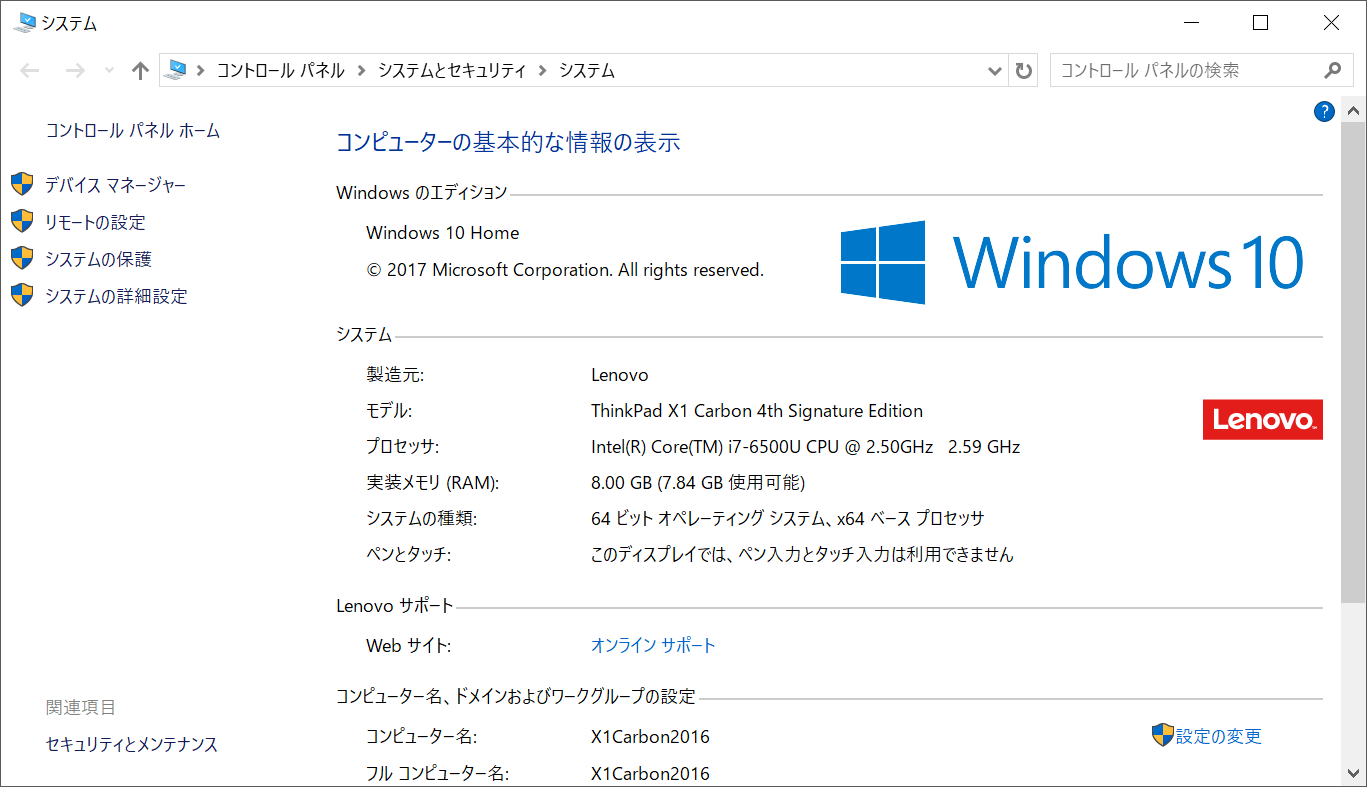Open デバイス マネージャー link
Screen dimensions: 1367x787
115,186
